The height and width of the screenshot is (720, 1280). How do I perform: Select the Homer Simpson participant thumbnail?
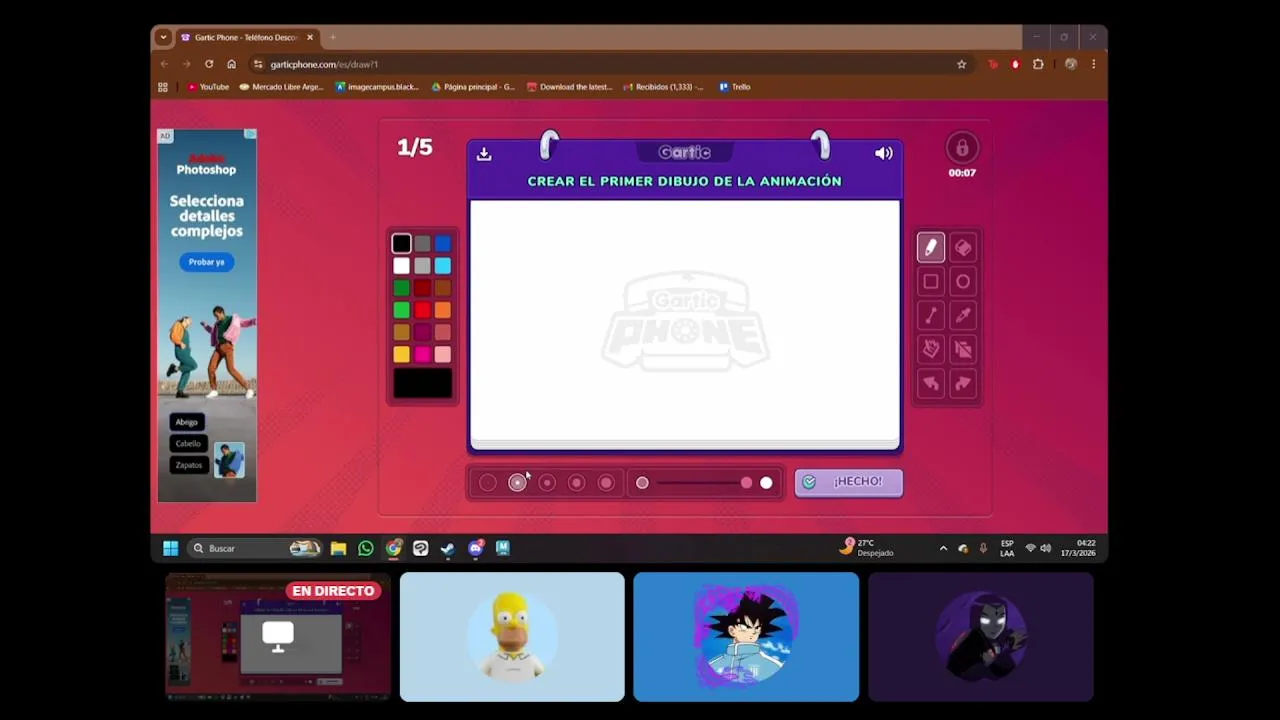point(512,637)
